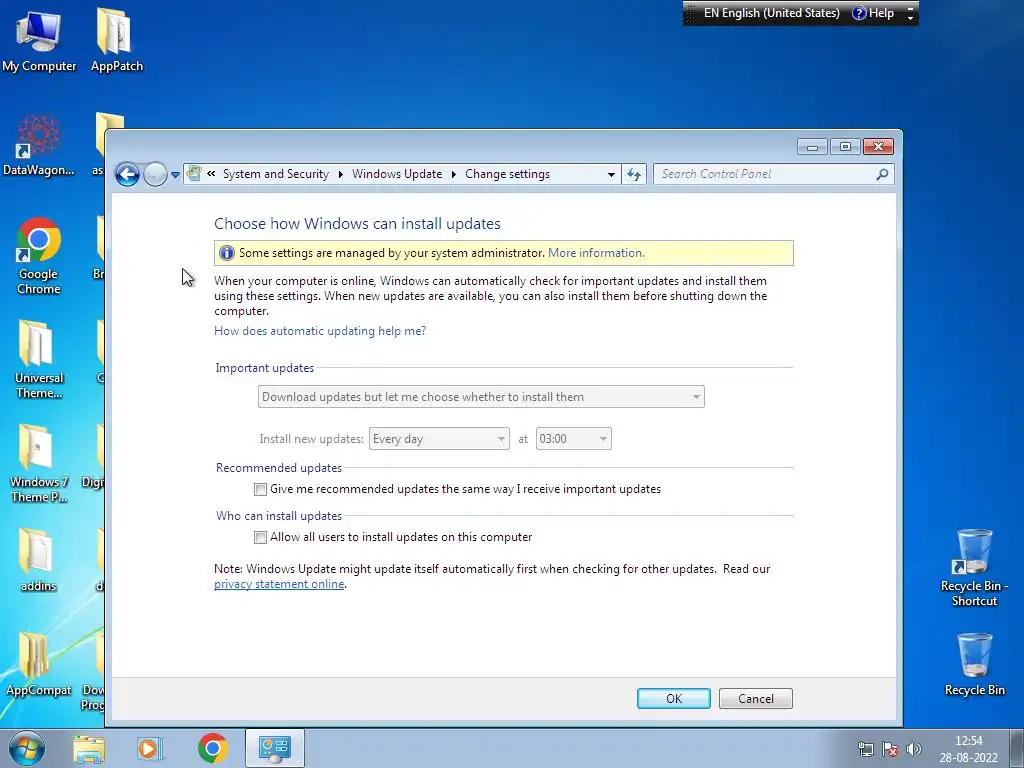This screenshot has width=1024, height=768.
Task: Open Action Center flag tray icon
Action: pyautogui.click(x=889, y=749)
